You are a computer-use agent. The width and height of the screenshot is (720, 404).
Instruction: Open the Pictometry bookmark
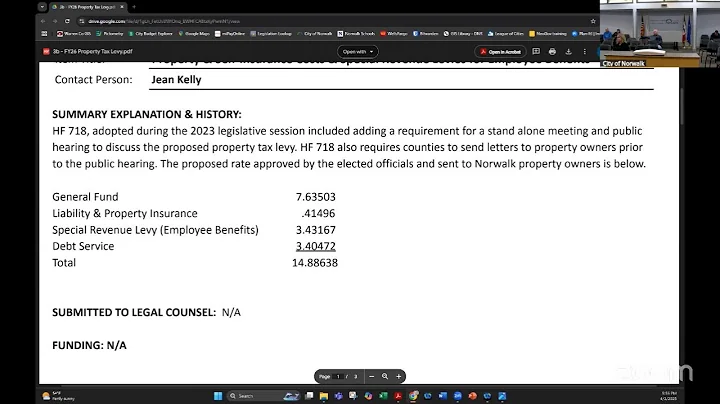click(110, 34)
